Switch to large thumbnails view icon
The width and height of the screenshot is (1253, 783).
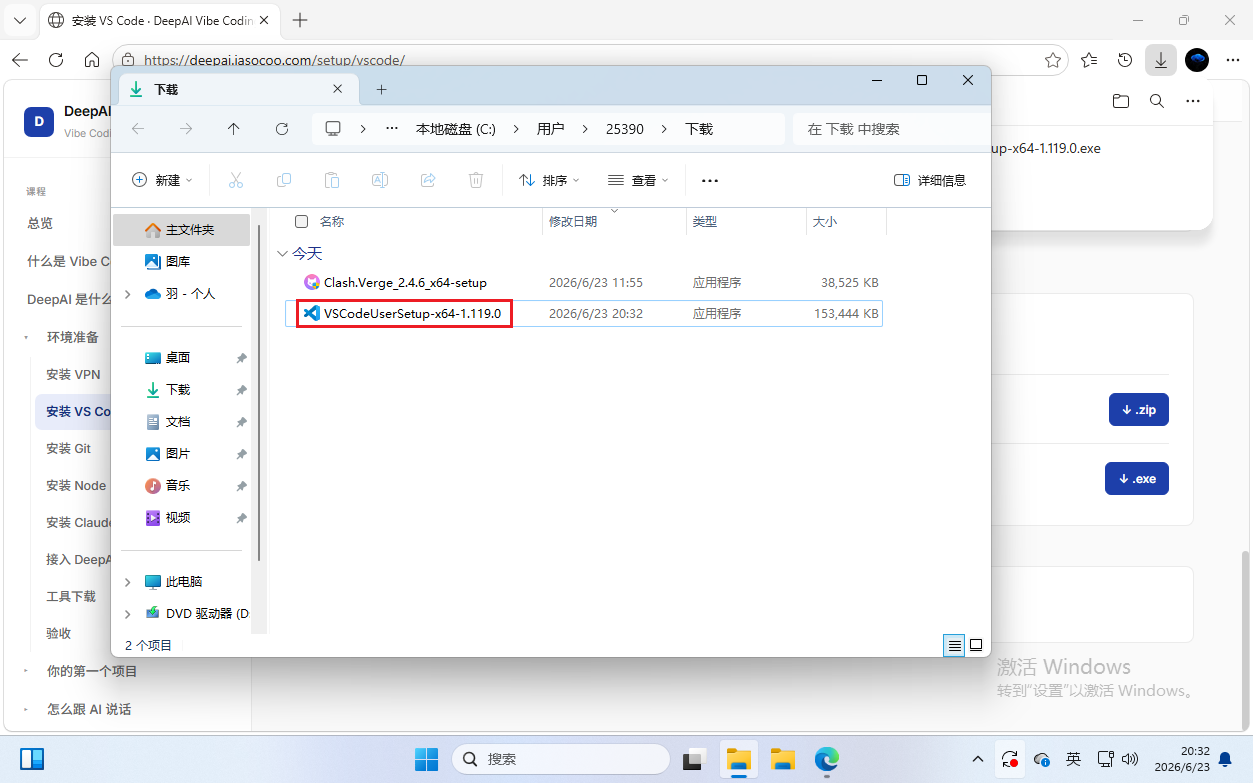[x=976, y=645]
